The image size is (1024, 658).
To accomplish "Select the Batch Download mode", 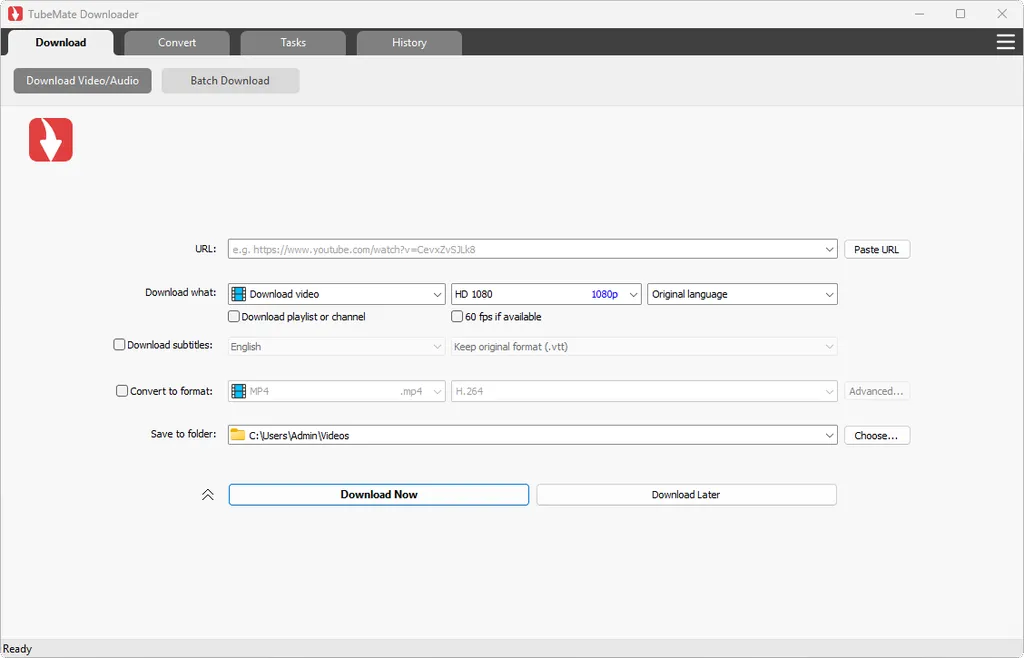I will (230, 81).
